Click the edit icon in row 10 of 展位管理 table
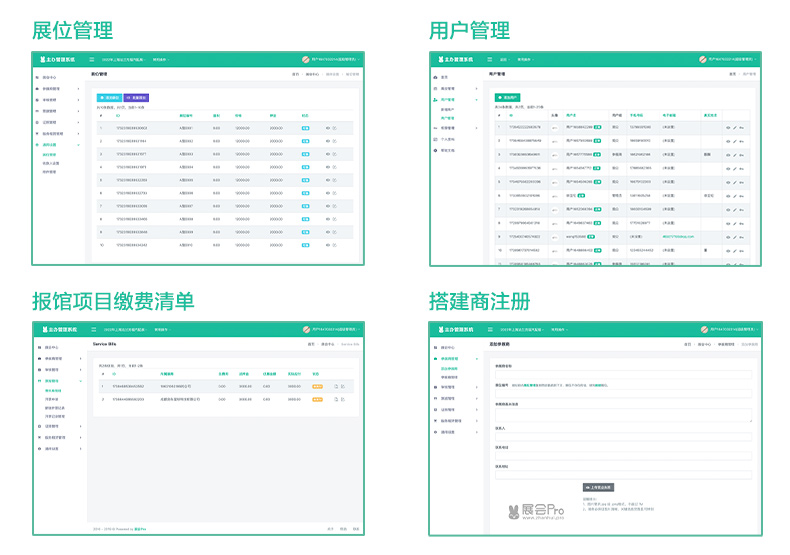Screen dimensions: 790x555 [x=335, y=245]
